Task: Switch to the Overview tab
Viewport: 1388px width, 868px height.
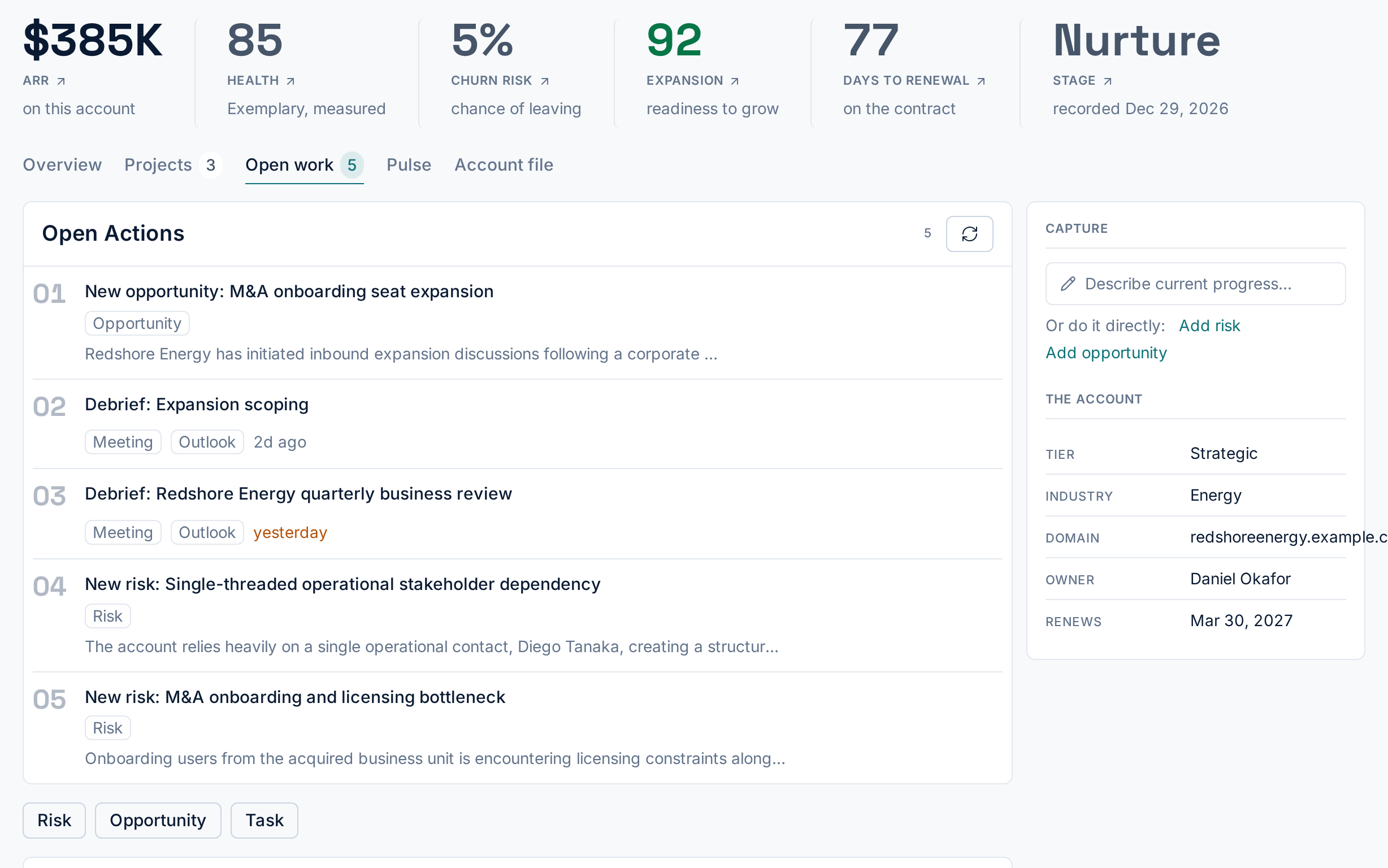Action: (x=62, y=165)
